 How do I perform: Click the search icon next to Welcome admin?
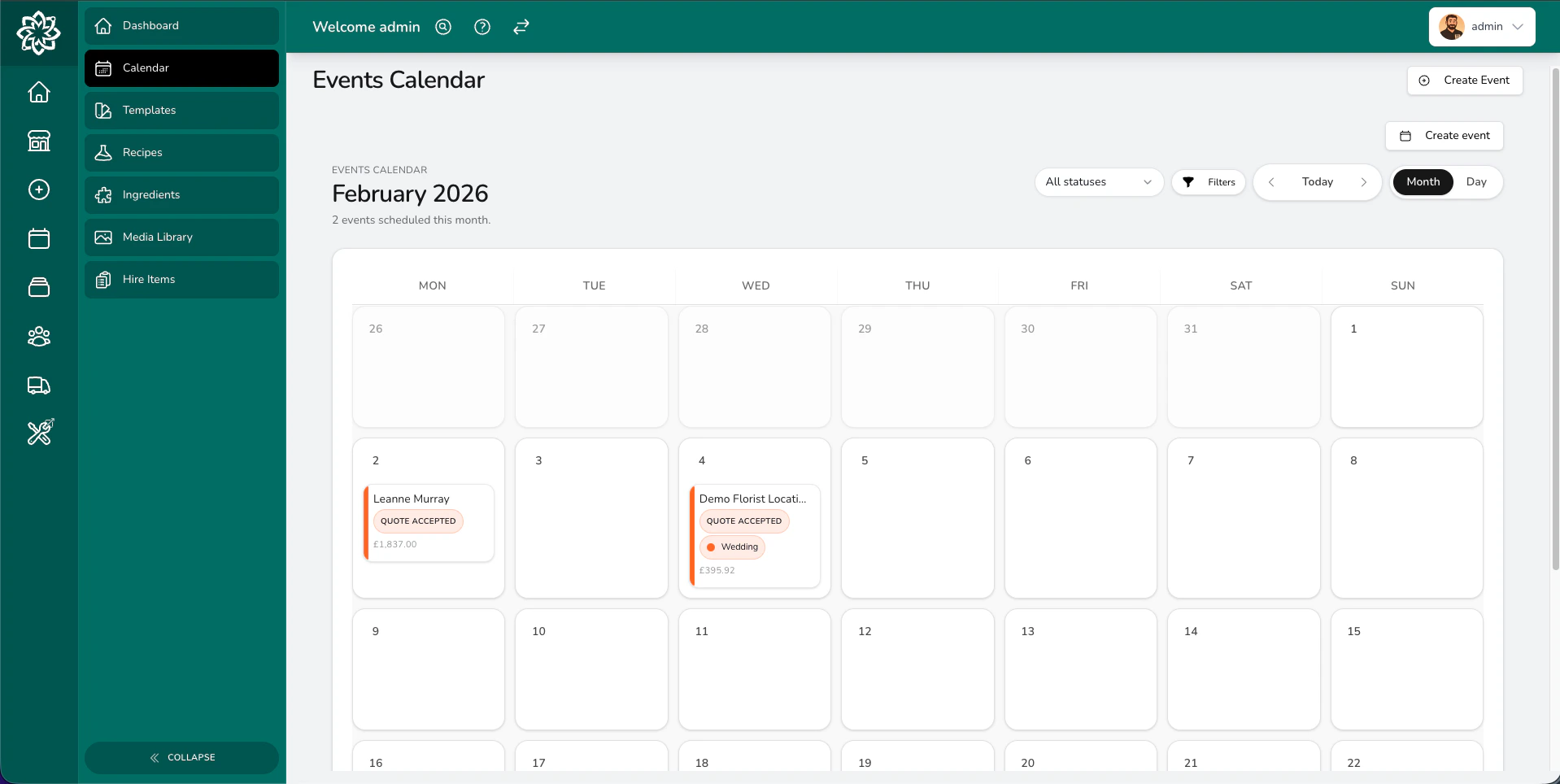pyautogui.click(x=442, y=27)
